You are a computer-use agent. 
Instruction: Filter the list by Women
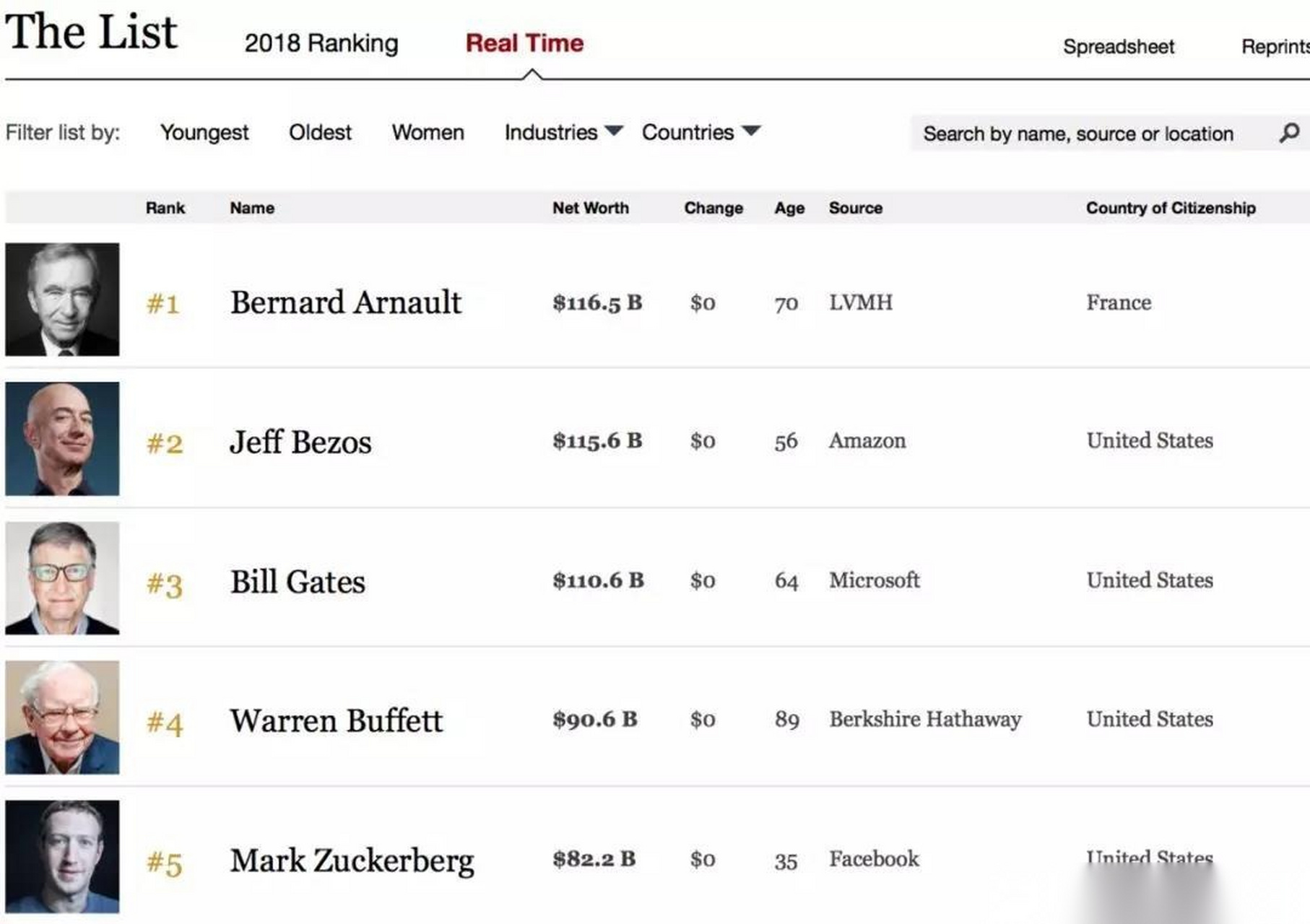[428, 133]
